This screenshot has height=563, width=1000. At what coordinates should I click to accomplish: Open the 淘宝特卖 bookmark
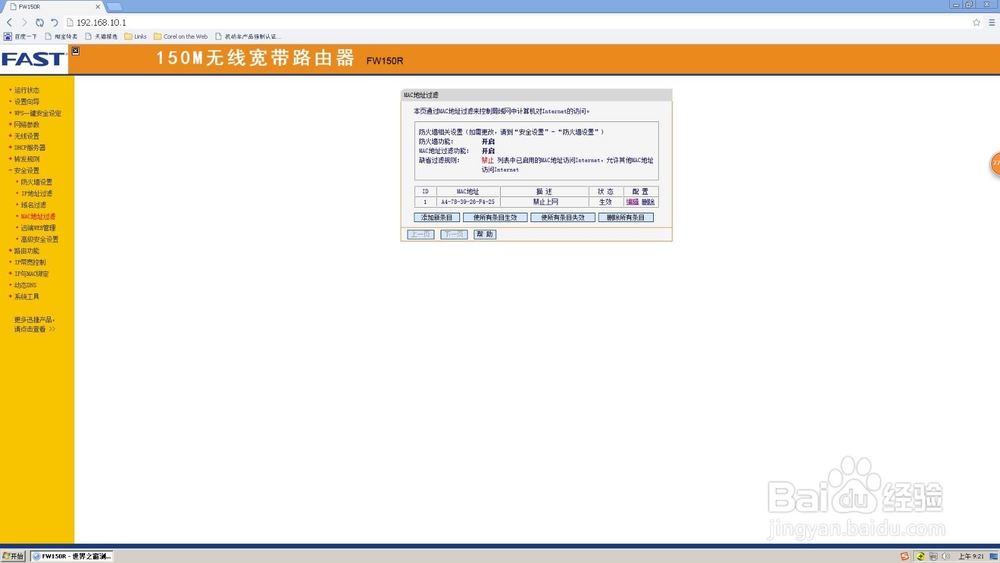61,36
